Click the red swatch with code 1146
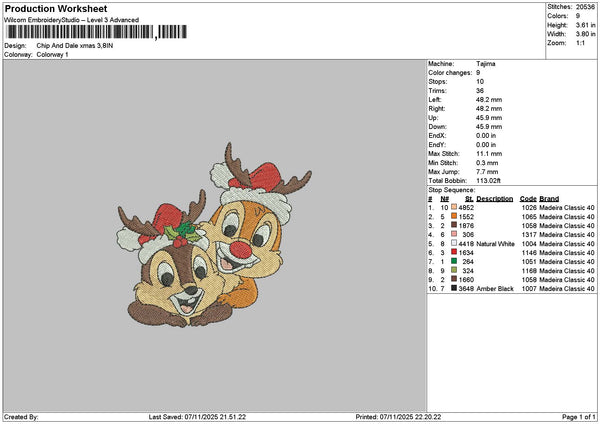 [x=454, y=253]
